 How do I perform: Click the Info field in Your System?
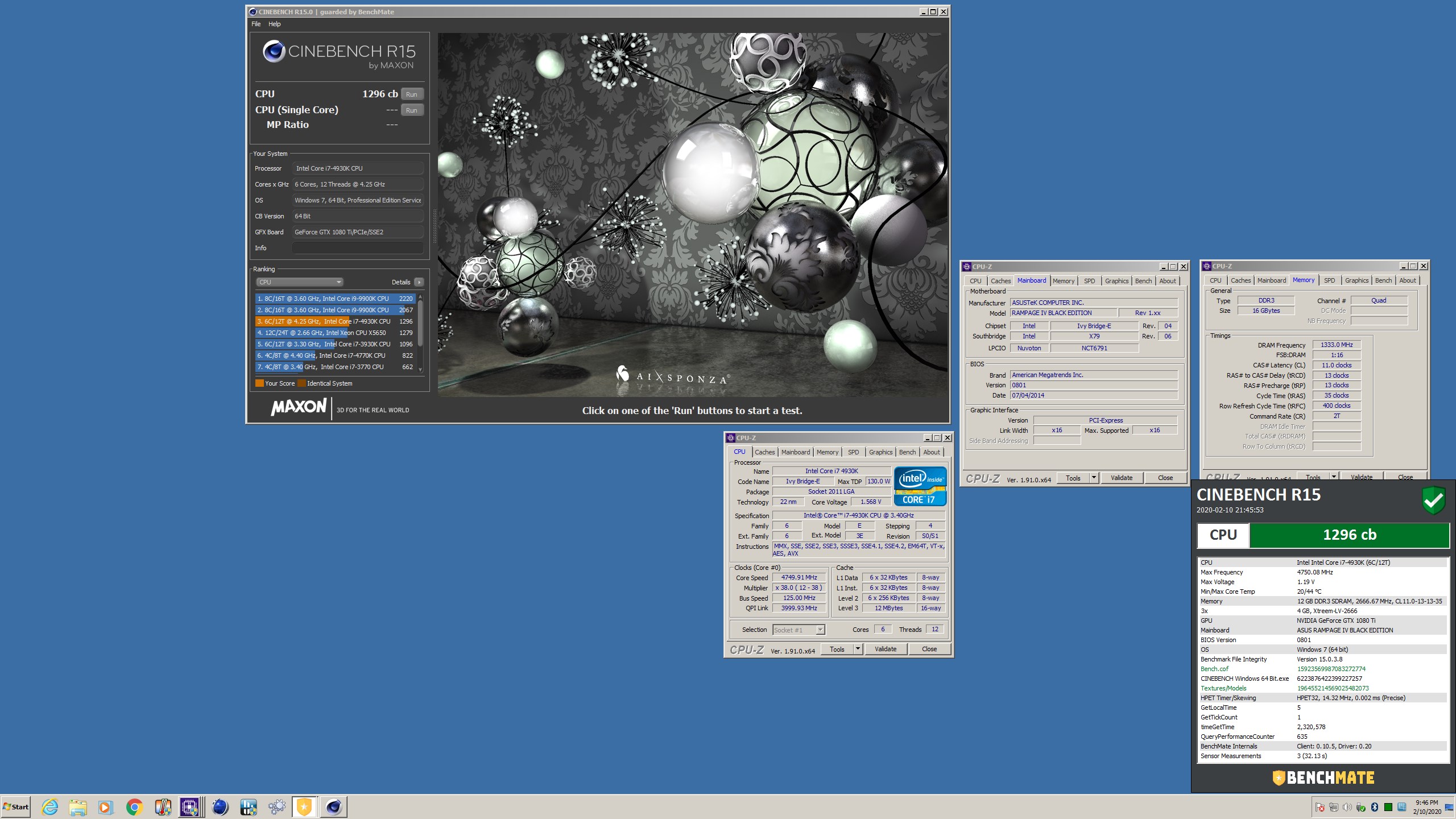(x=358, y=248)
